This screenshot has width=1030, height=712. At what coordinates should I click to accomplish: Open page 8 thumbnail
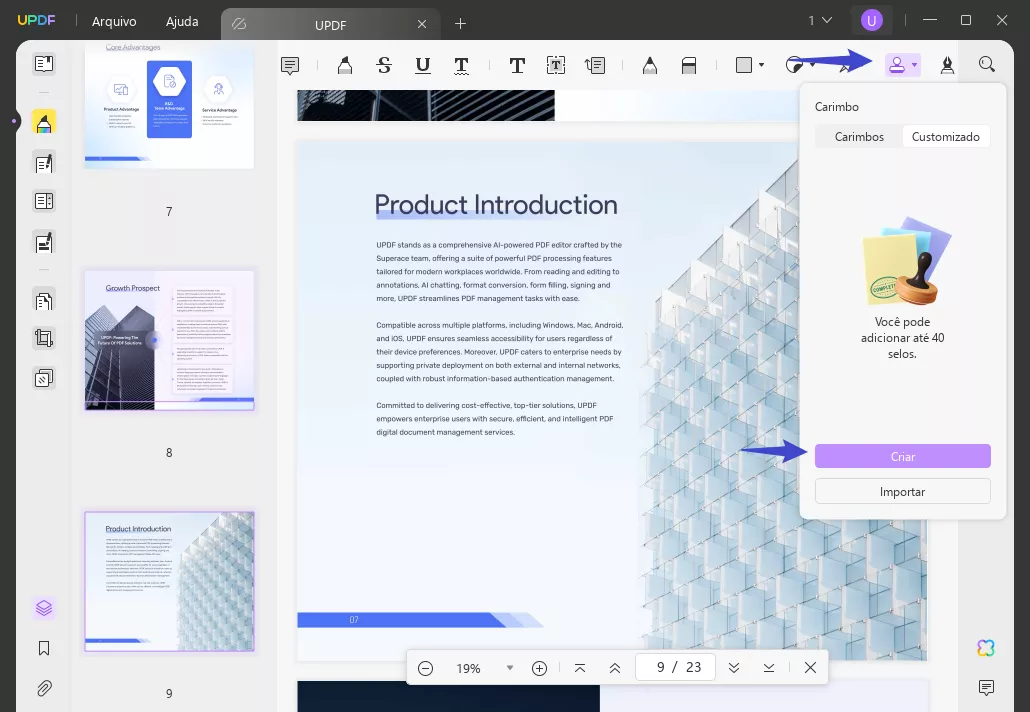pos(168,340)
